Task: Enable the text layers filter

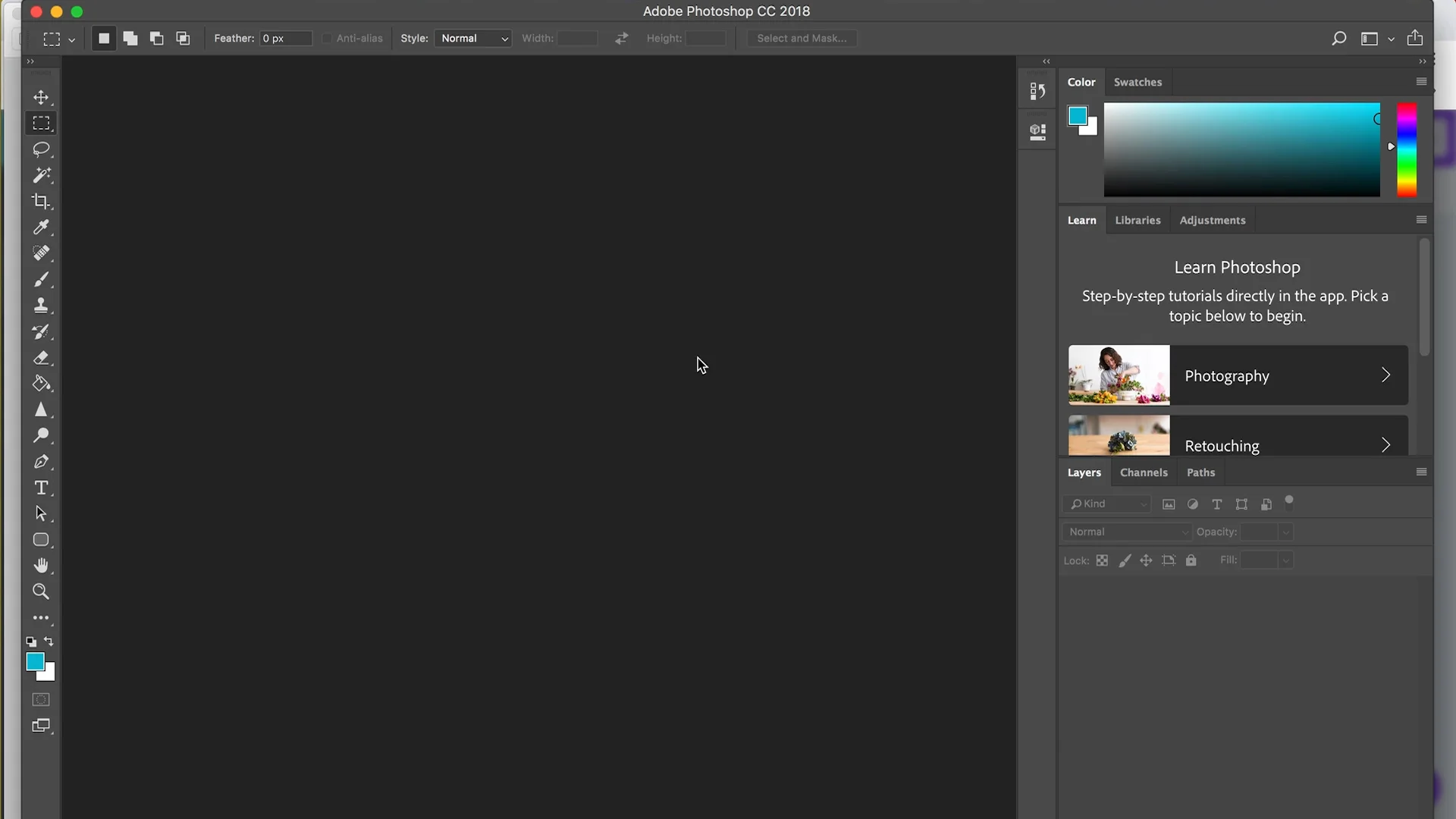Action: pos(1217,504)
